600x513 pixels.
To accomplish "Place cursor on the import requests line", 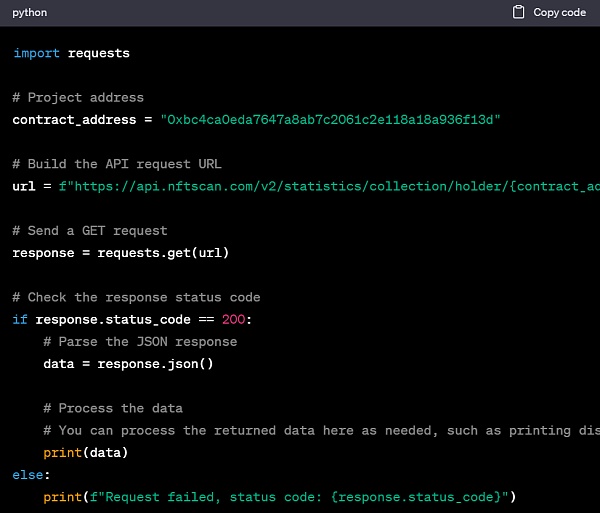I will (71, 53).
